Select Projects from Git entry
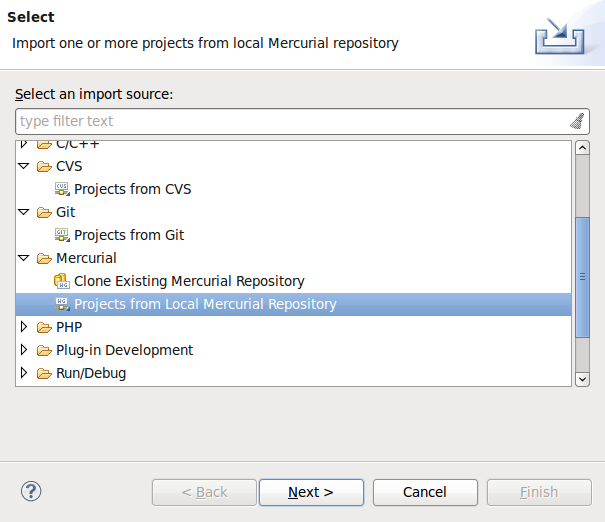This screenshot has height=522, width=605. coord(129,235)
